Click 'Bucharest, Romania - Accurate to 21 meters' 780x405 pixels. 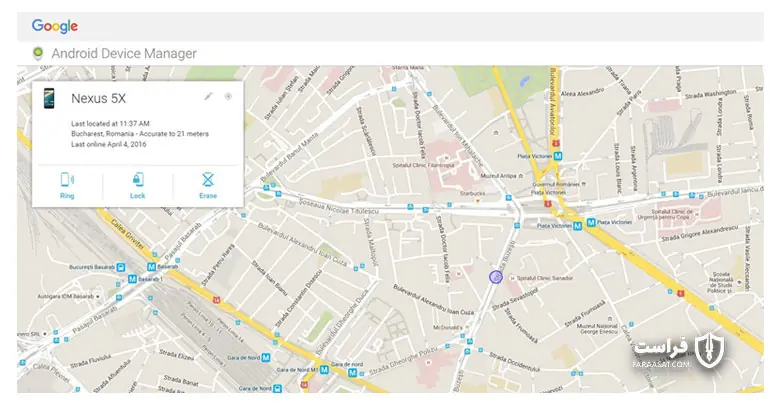[140, 134]
